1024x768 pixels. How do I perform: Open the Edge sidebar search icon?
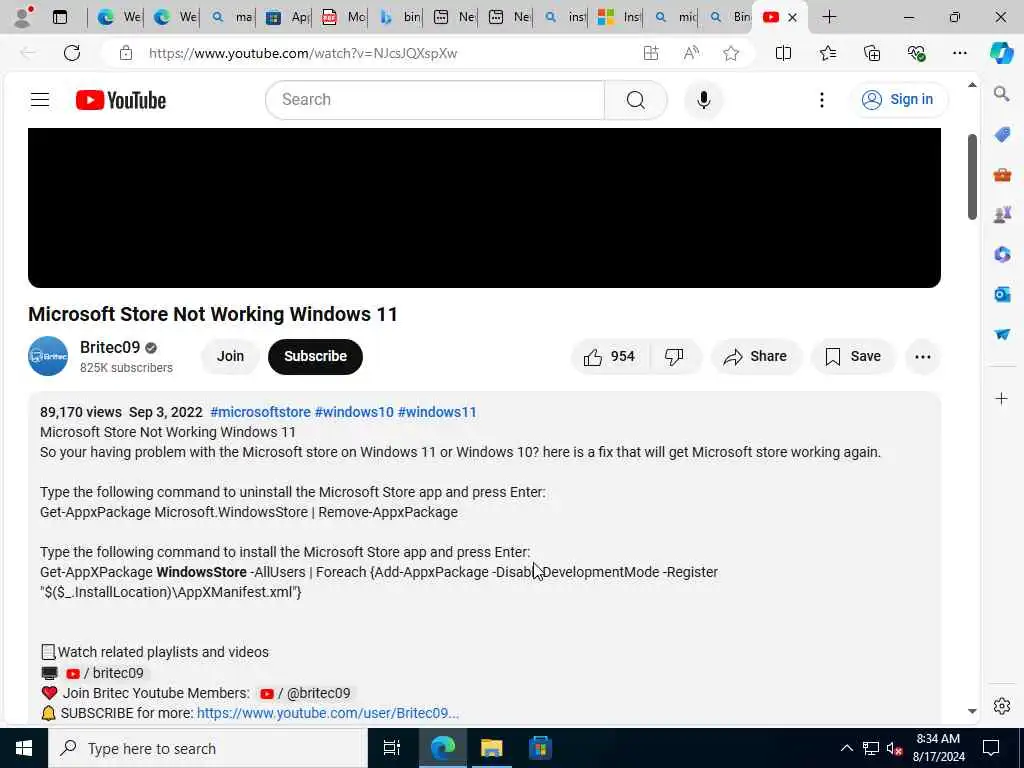(1002, 94)
